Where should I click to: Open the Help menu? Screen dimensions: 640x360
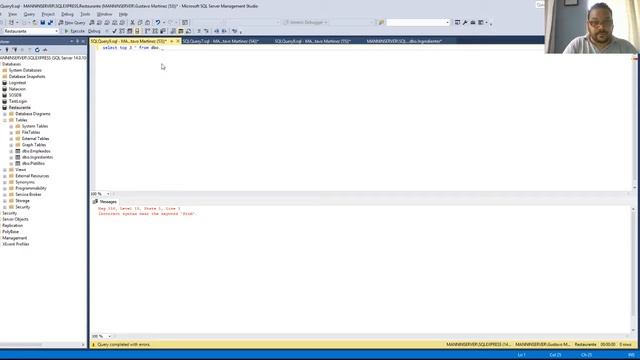click(123, 14)
